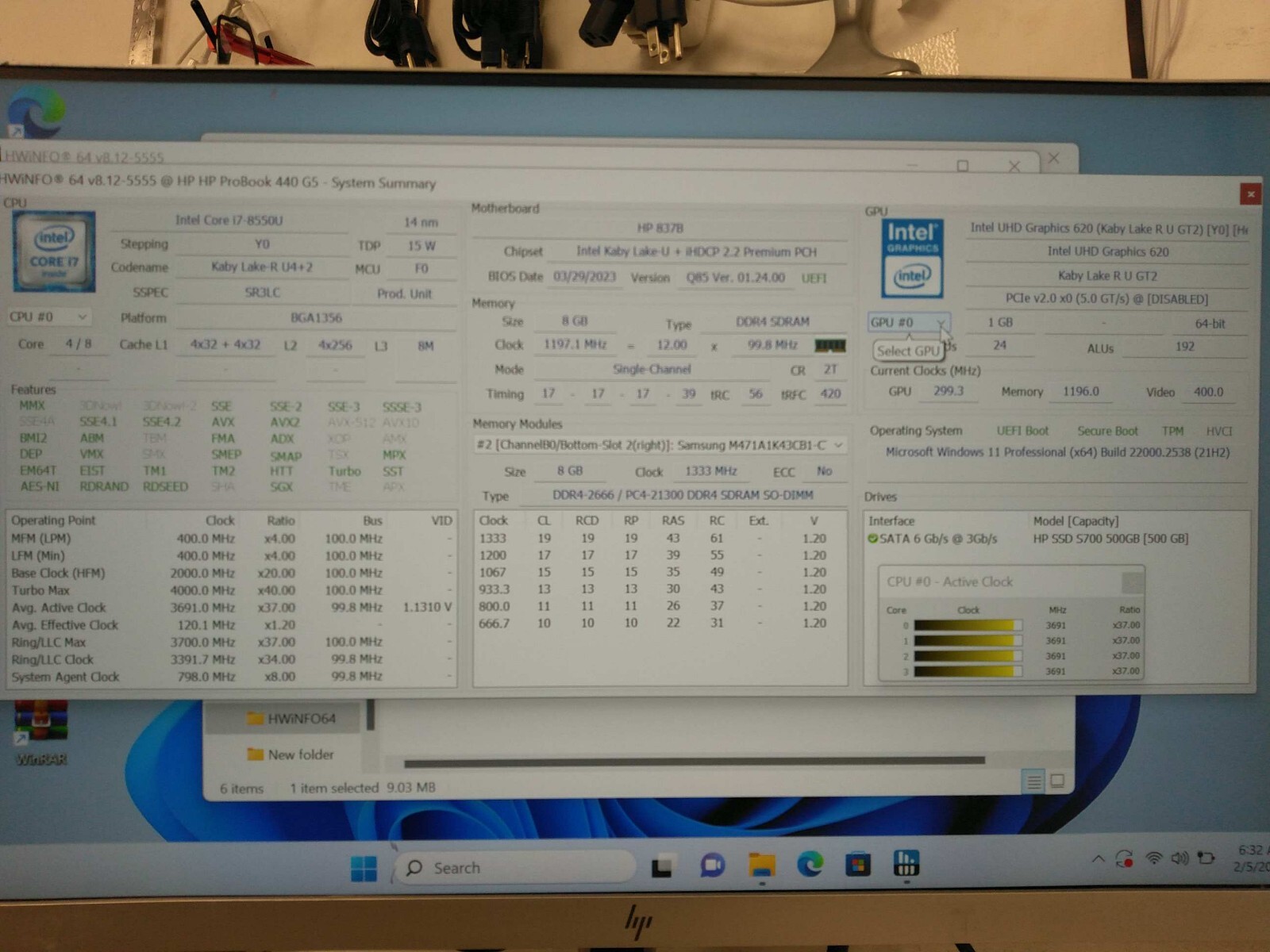Click the Q85 Ver. 01.24.00 BIOS version

click(x=736, y=278)
